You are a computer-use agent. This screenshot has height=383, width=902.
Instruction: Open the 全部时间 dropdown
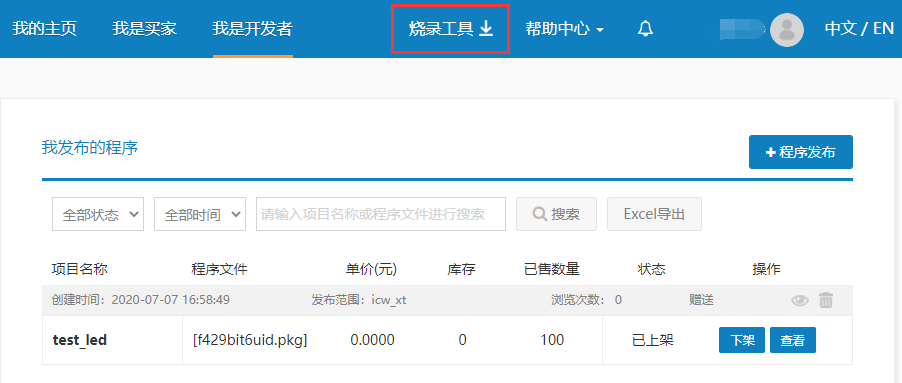pos(200,215)
